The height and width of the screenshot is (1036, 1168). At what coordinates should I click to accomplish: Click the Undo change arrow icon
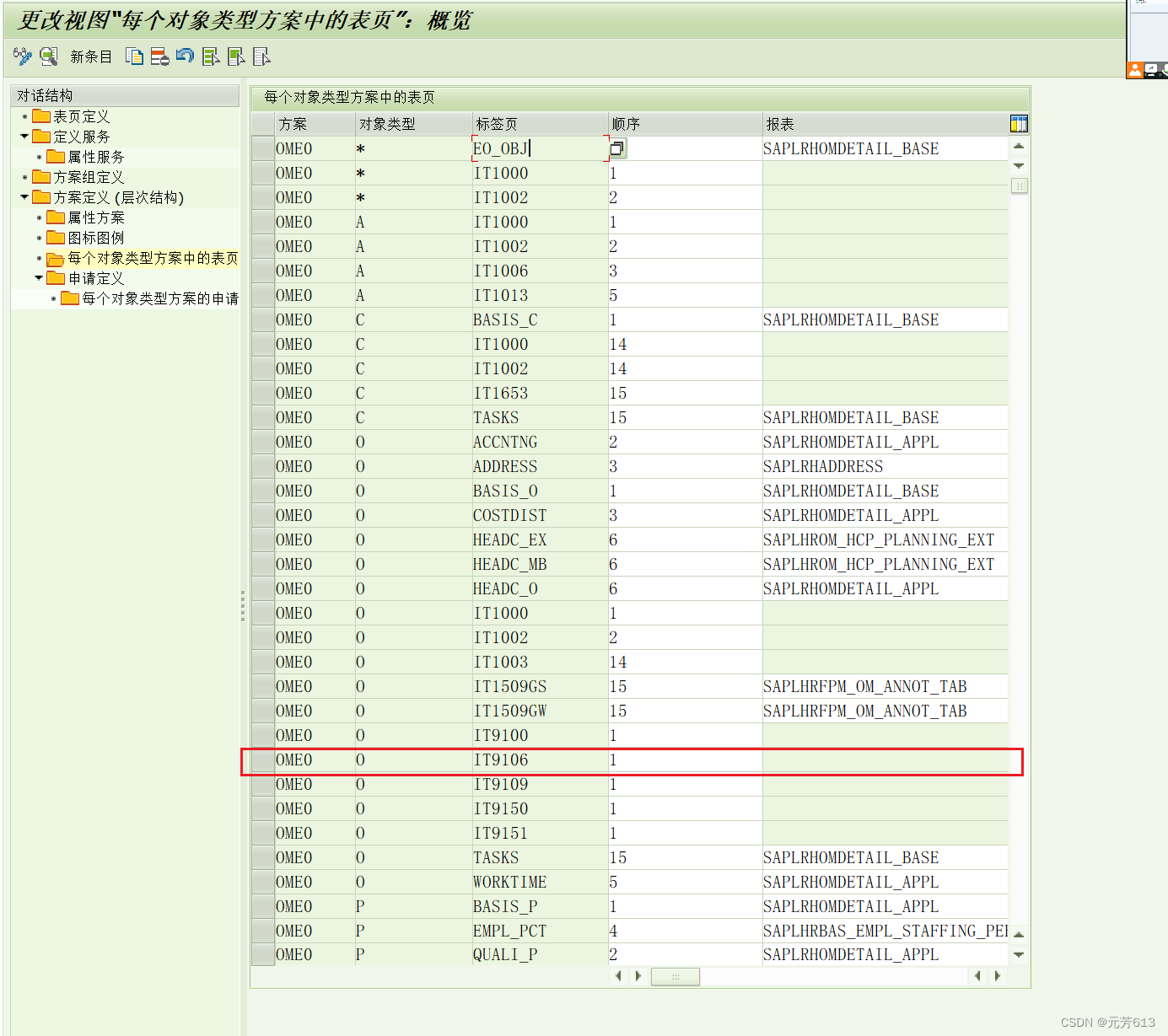coord(185,56)
